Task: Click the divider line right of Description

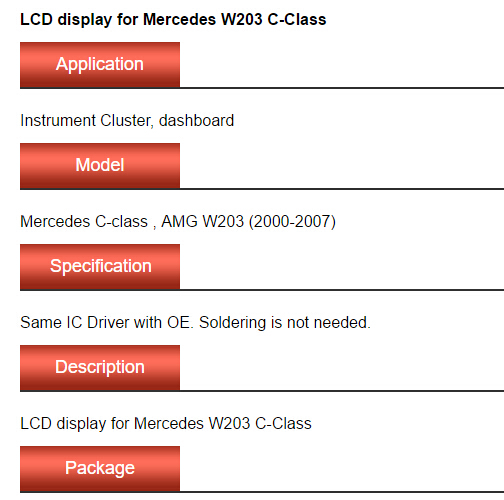Action: click(342, 391)
